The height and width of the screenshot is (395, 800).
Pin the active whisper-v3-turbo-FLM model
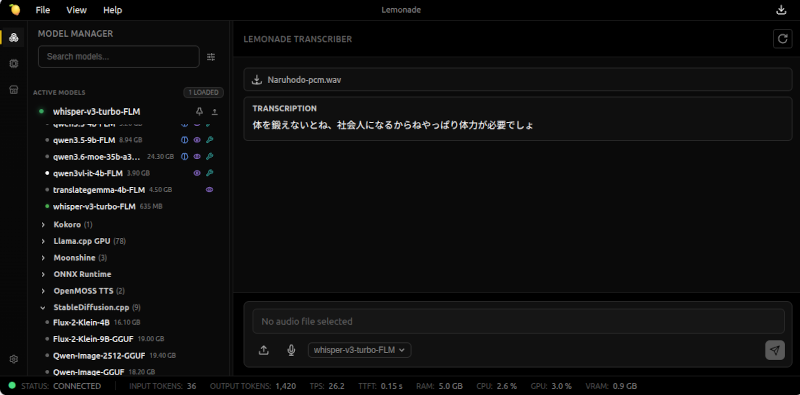click(x=199, y=112)
